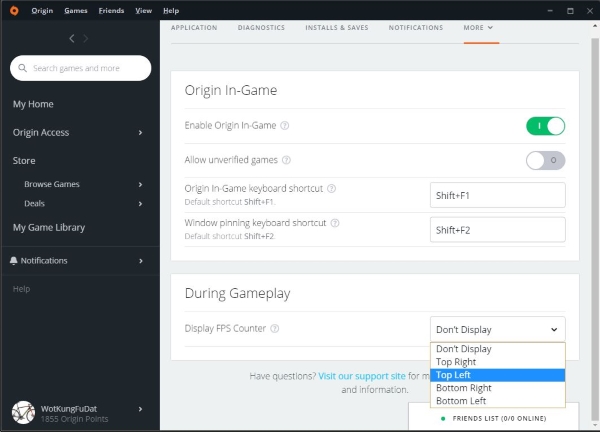The image size is (600, 432).
Task: Turn on Allow unverified games toggle
Action: click(545, 160)
